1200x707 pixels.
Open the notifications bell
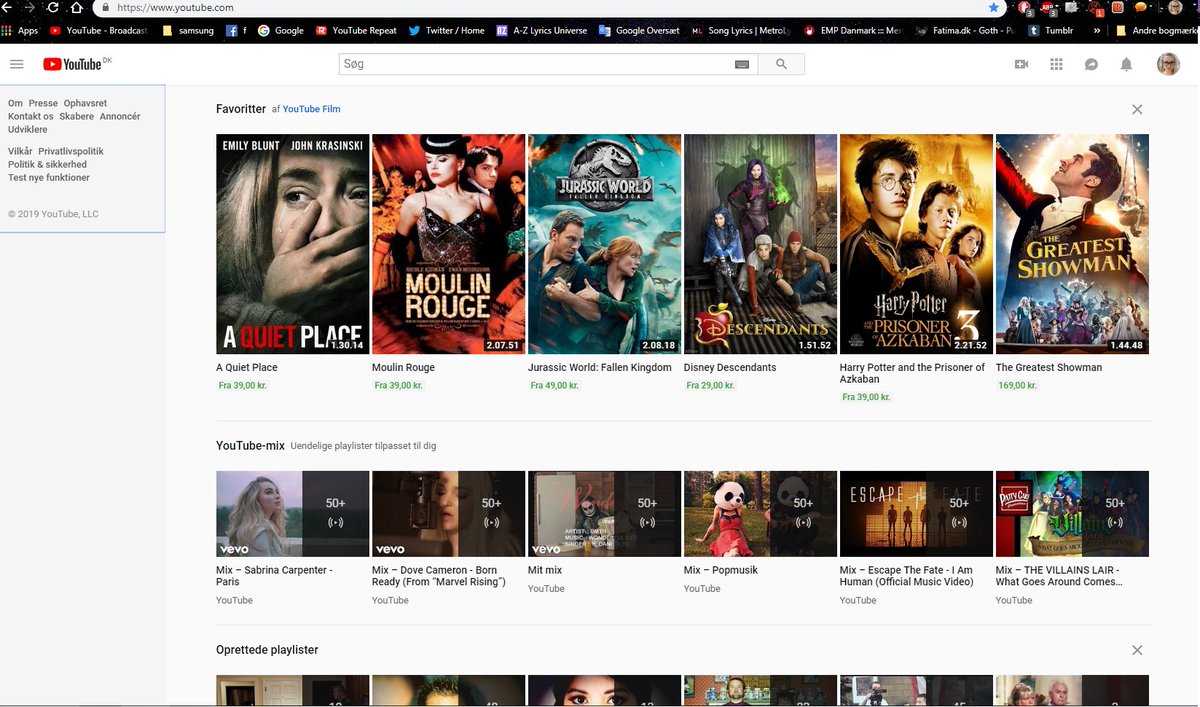pyautogui.click(x=1126, y=64)
